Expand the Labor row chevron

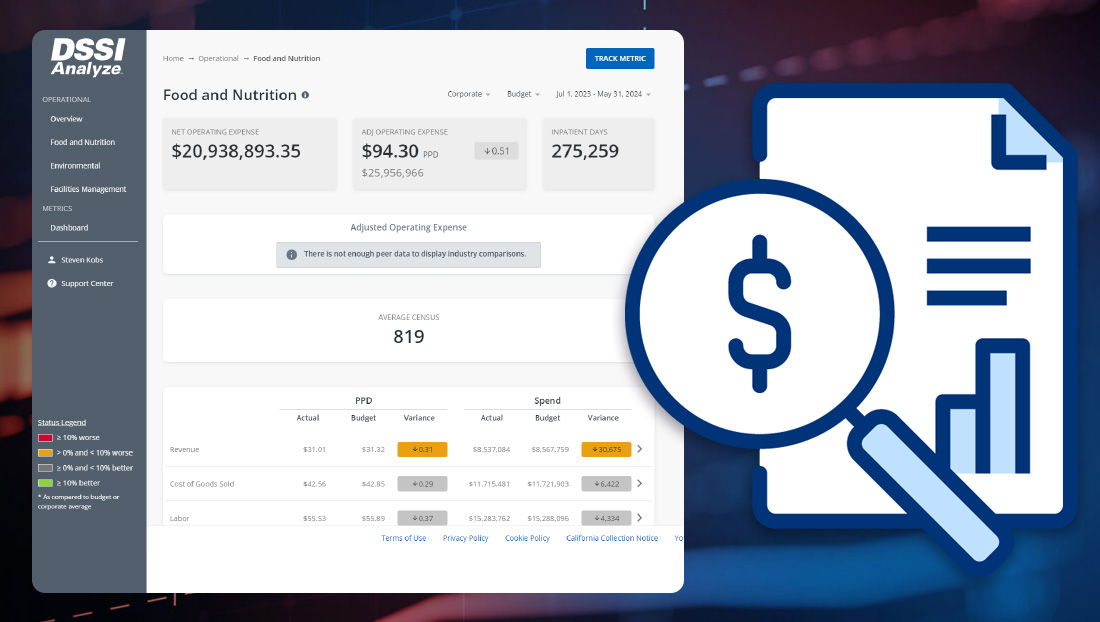click(x=640, y=518)
